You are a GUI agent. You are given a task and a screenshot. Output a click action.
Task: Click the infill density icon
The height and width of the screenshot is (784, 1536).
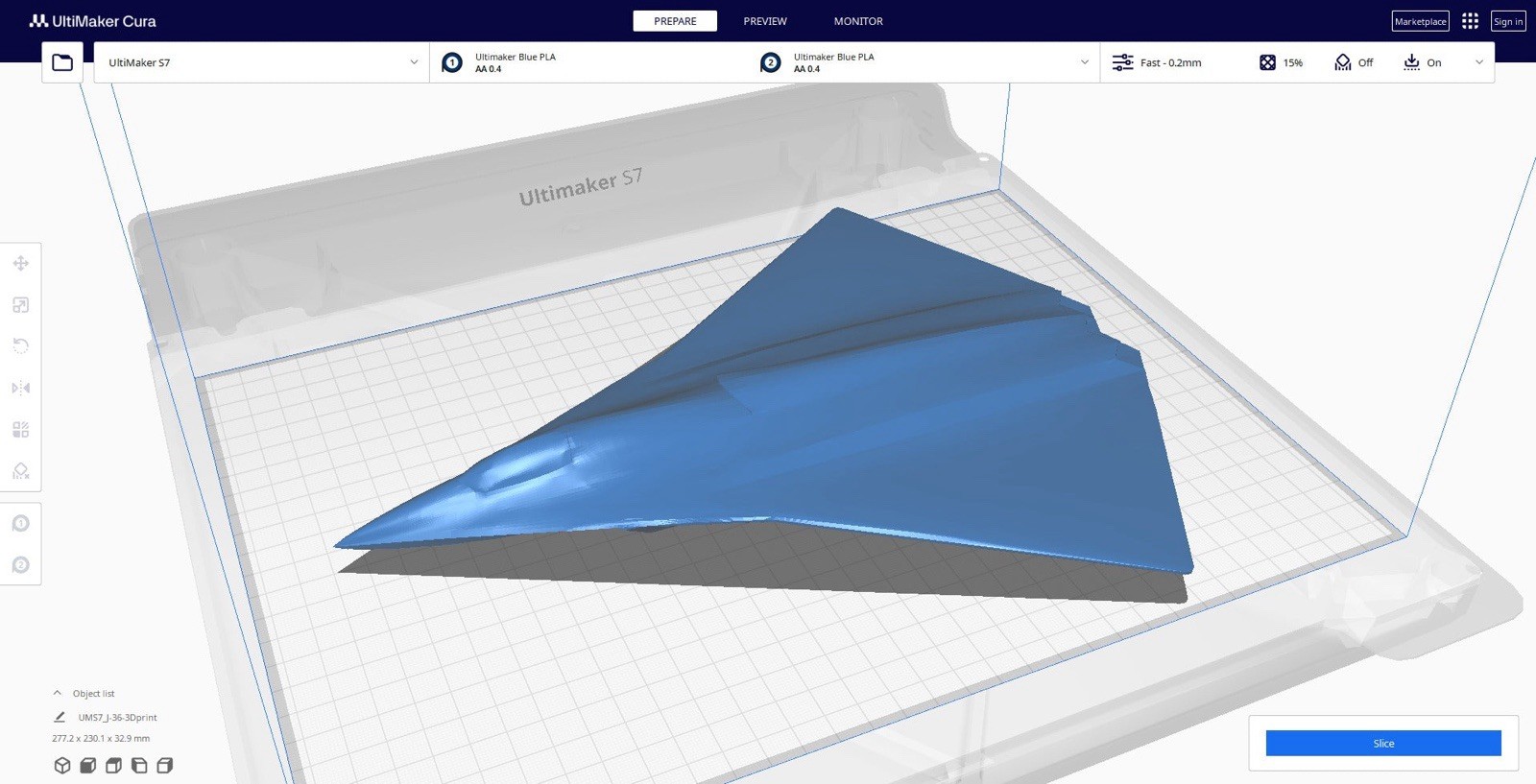point(1267,62)
